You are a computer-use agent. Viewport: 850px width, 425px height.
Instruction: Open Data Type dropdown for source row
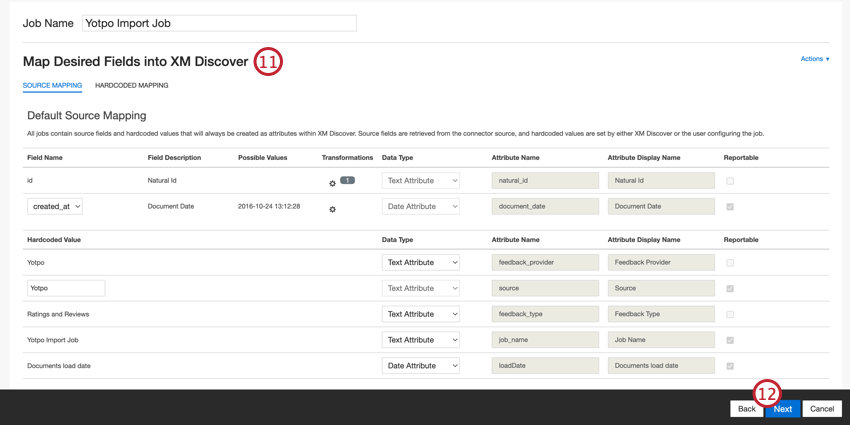[421, 288]
